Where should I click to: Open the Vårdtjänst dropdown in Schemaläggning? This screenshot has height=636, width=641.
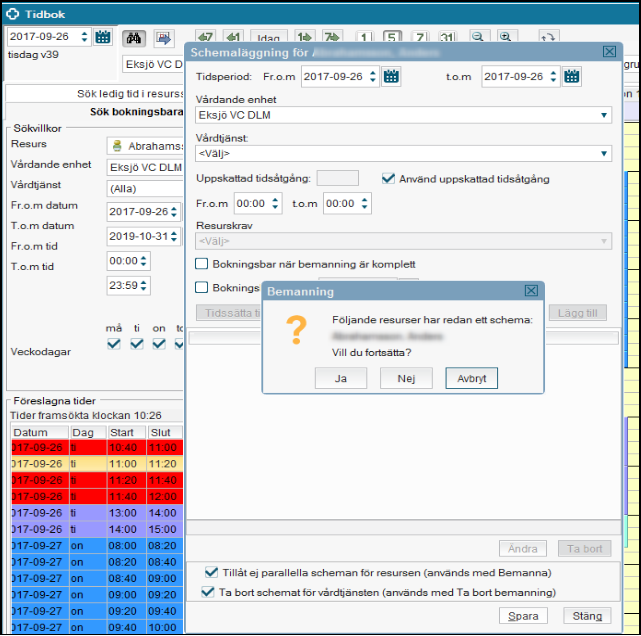click(604, 153)
